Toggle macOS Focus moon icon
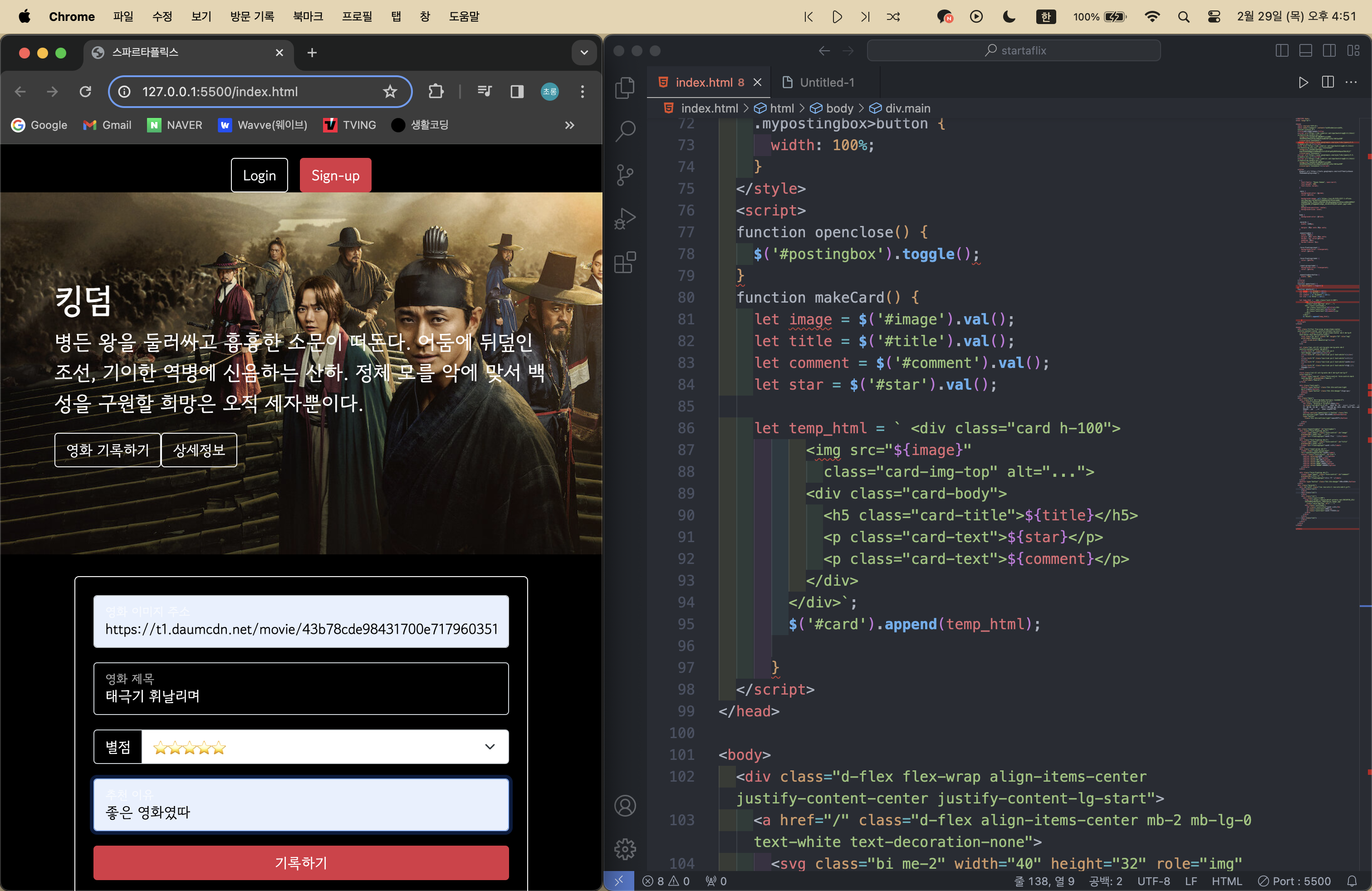The width and height of the screenshot is (1372, 891). [x=1009, y=17]
